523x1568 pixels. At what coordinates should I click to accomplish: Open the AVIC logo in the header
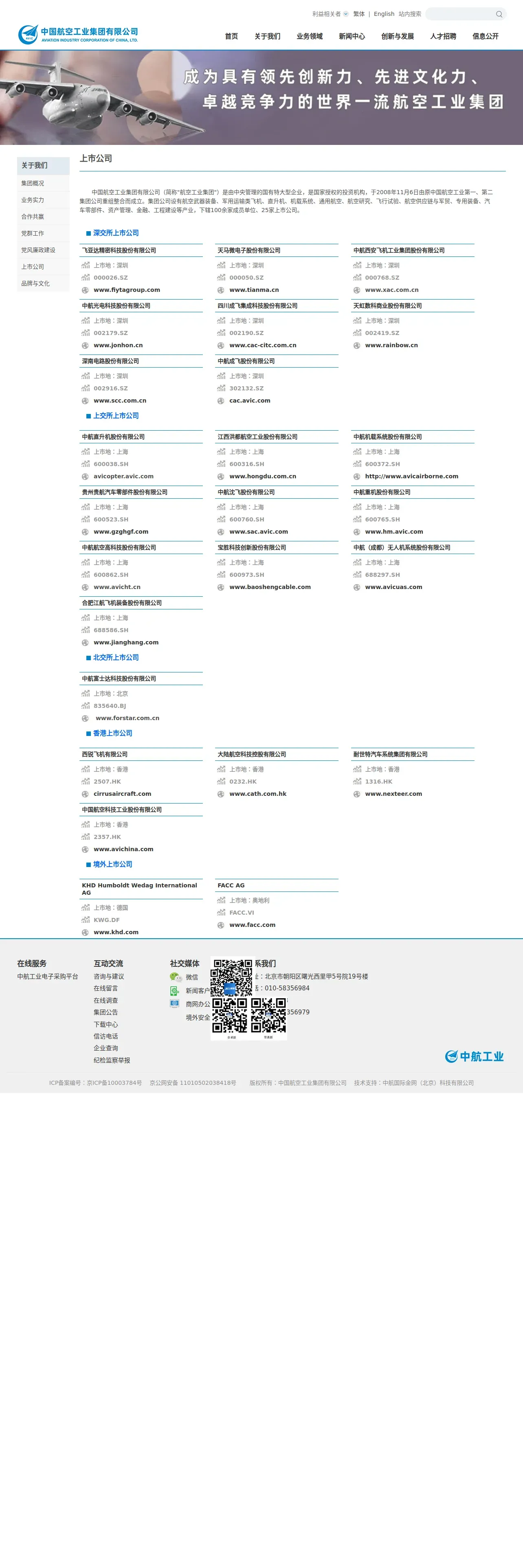[x=78, y=35]
